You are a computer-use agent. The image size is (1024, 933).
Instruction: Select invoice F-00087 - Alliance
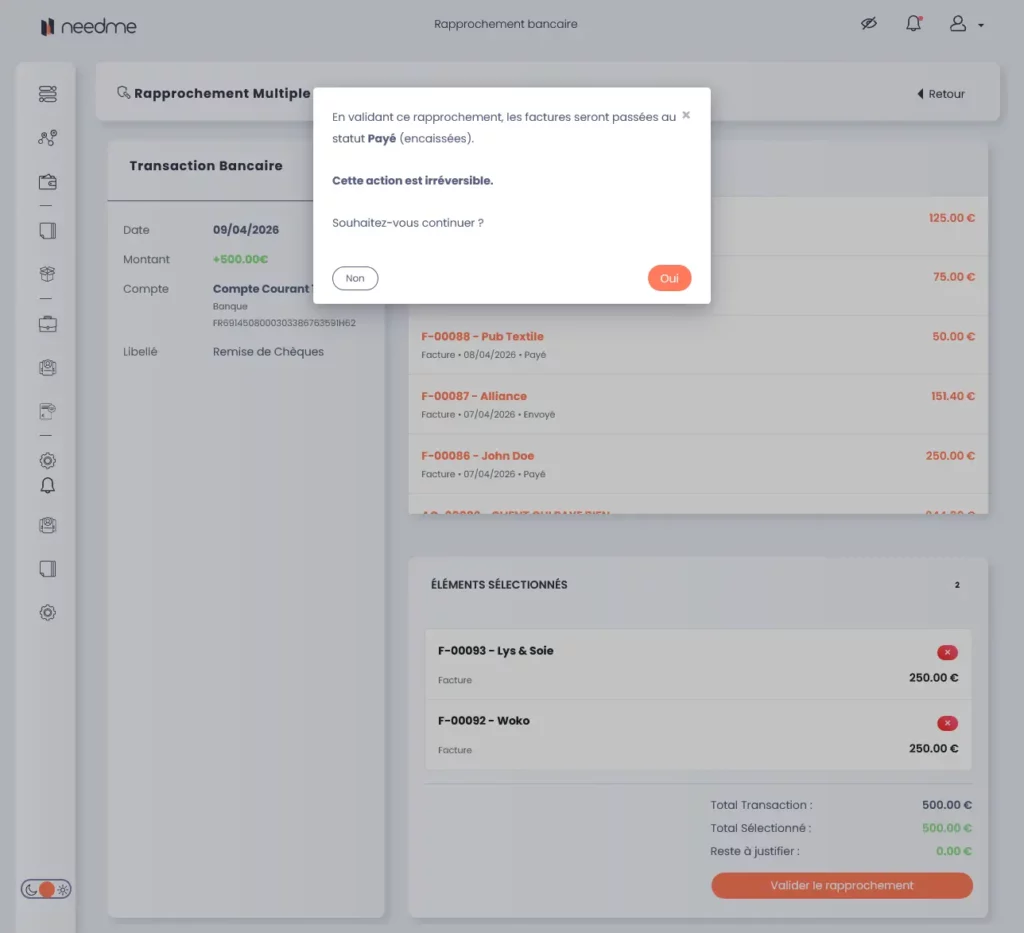point(474,396)
